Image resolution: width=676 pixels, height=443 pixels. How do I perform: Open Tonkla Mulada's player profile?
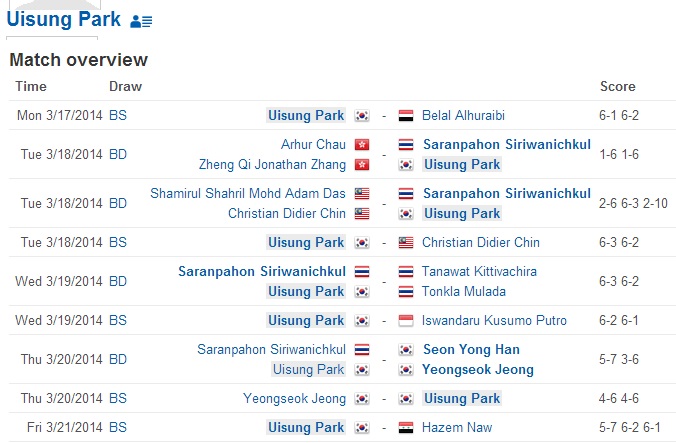pos(463,292)
